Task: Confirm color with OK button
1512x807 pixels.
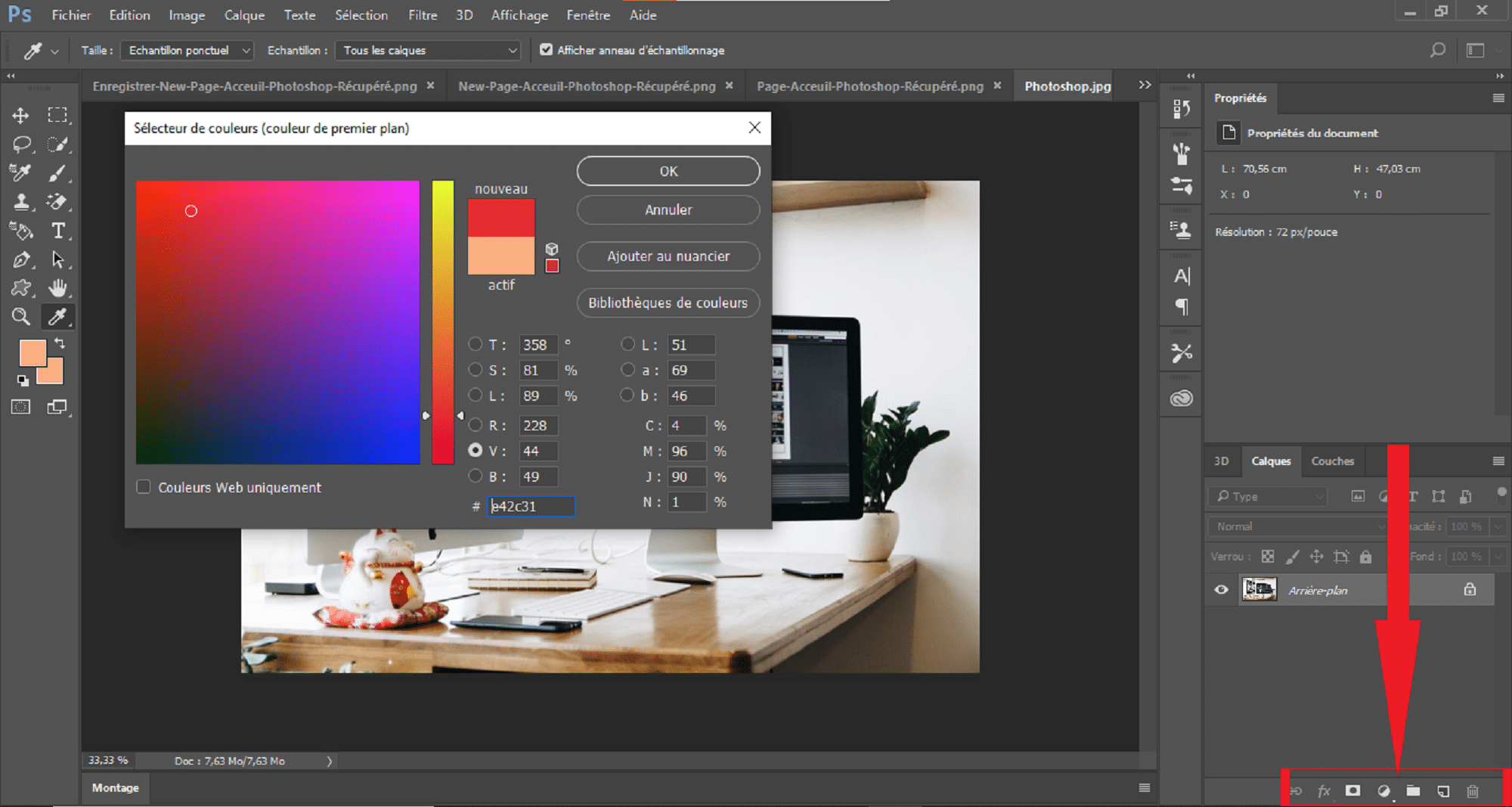Action: [668, 171]
